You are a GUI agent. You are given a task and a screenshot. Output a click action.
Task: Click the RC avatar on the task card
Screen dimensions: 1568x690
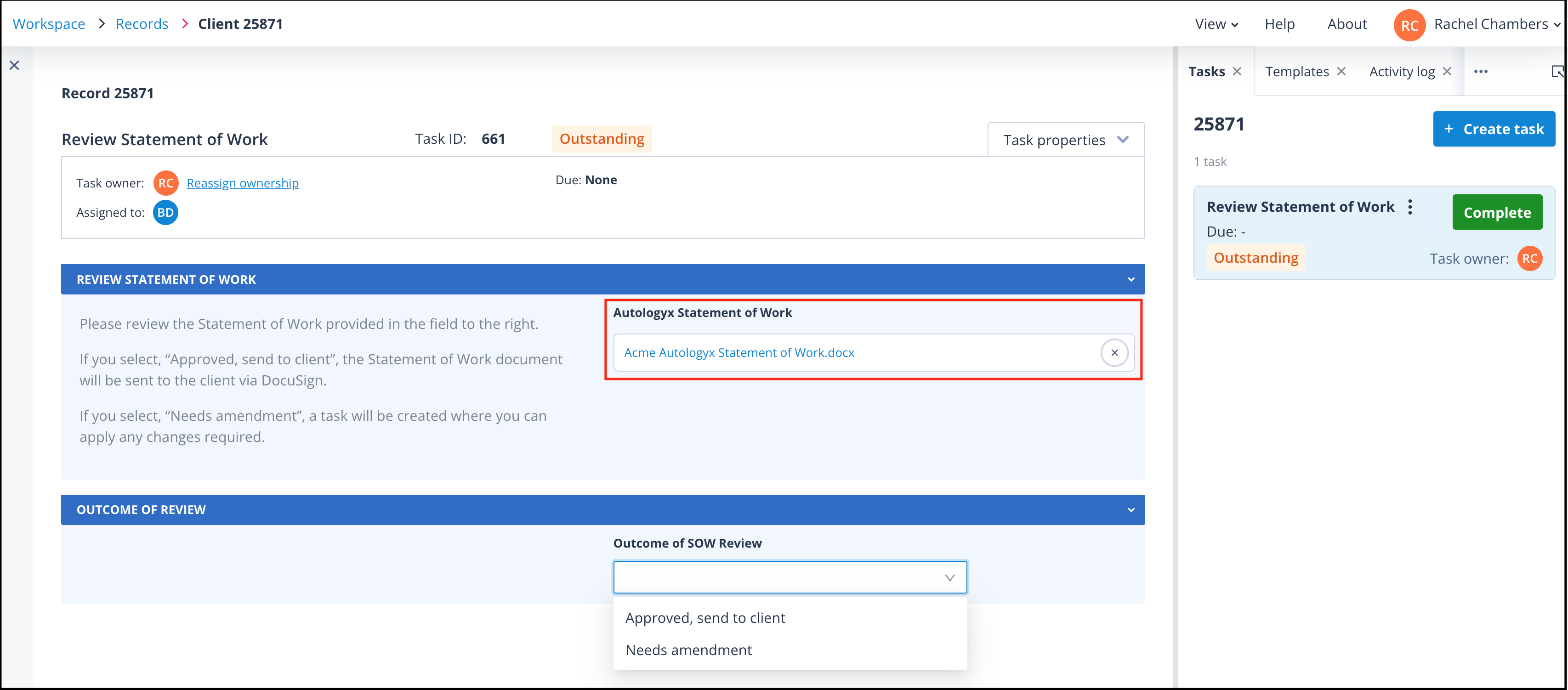pyautogui.click(x=1530, y=259)
